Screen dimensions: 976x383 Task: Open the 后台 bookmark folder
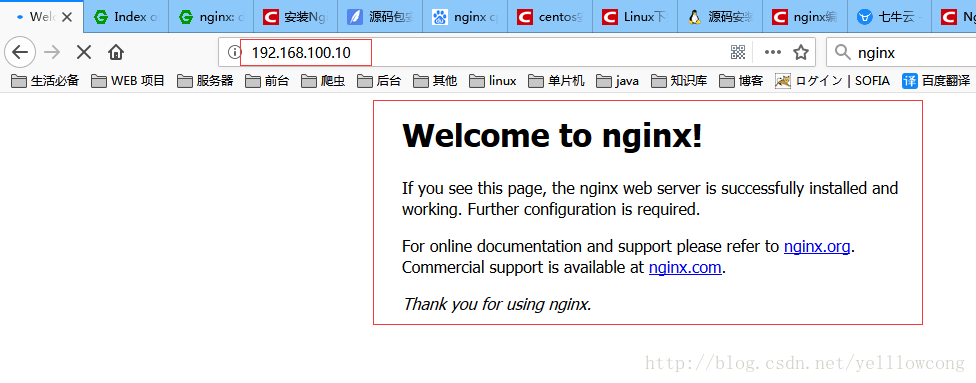coord(379,80)
